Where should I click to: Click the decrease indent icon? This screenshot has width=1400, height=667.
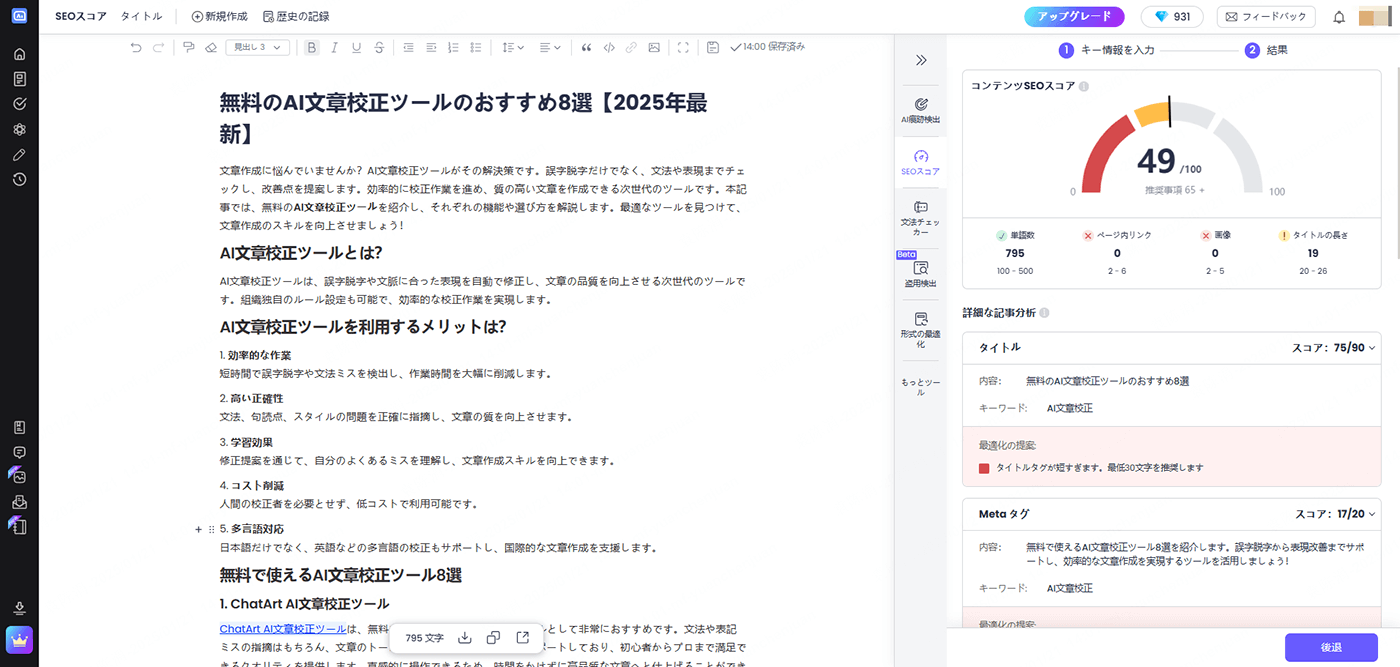pyautogui.click(x=408, y=47)
